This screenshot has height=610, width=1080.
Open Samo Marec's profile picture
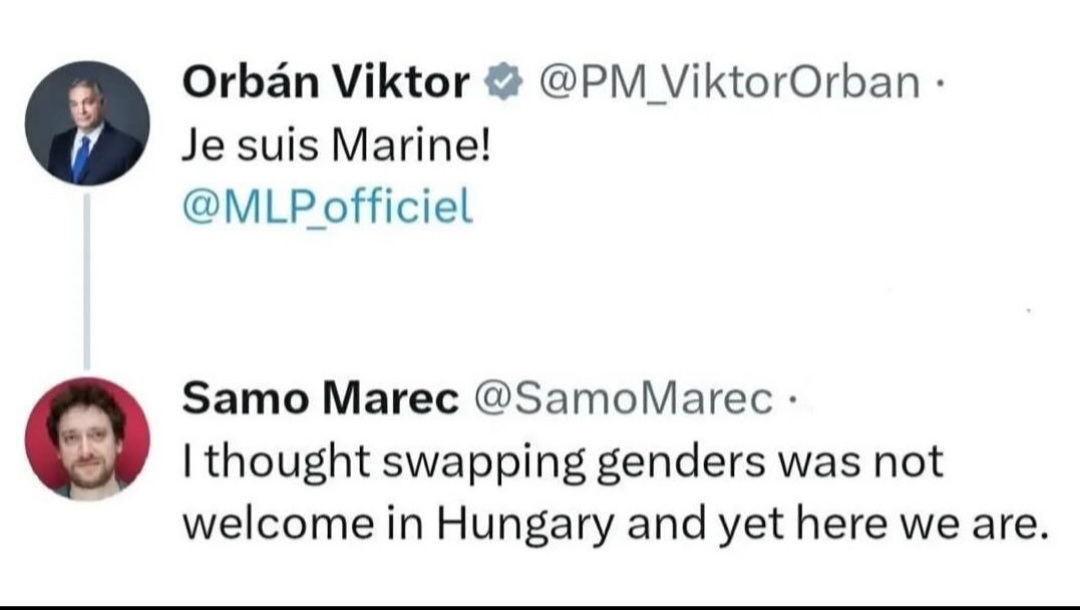pos(87,439)
